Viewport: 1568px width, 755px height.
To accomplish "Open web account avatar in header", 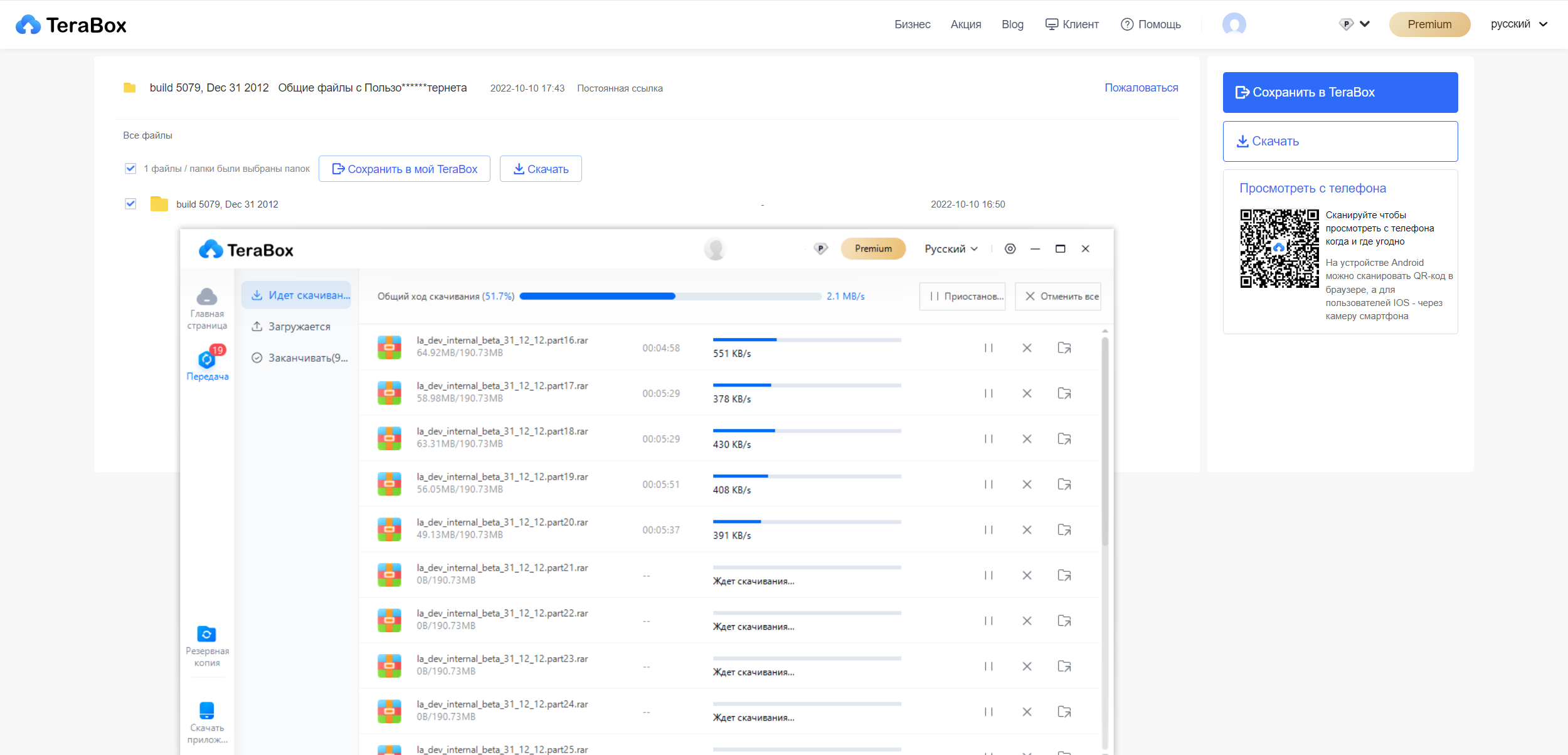I will point(1234,24).
